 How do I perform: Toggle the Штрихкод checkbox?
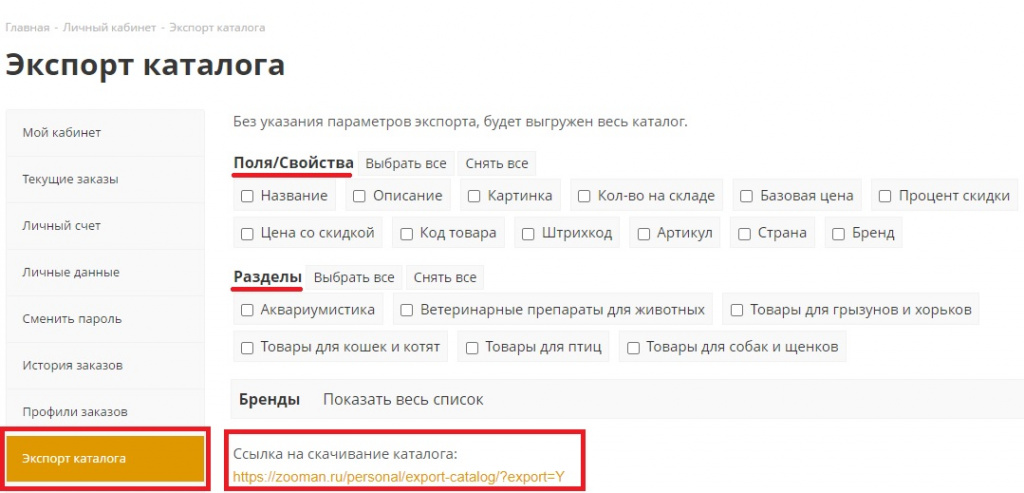coord(529,233)
